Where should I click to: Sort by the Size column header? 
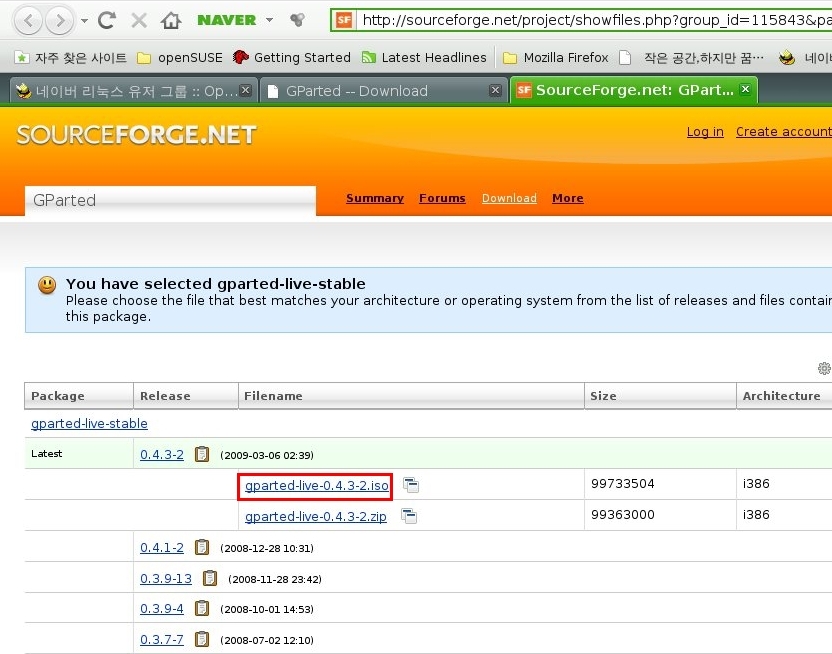(660, 396)
